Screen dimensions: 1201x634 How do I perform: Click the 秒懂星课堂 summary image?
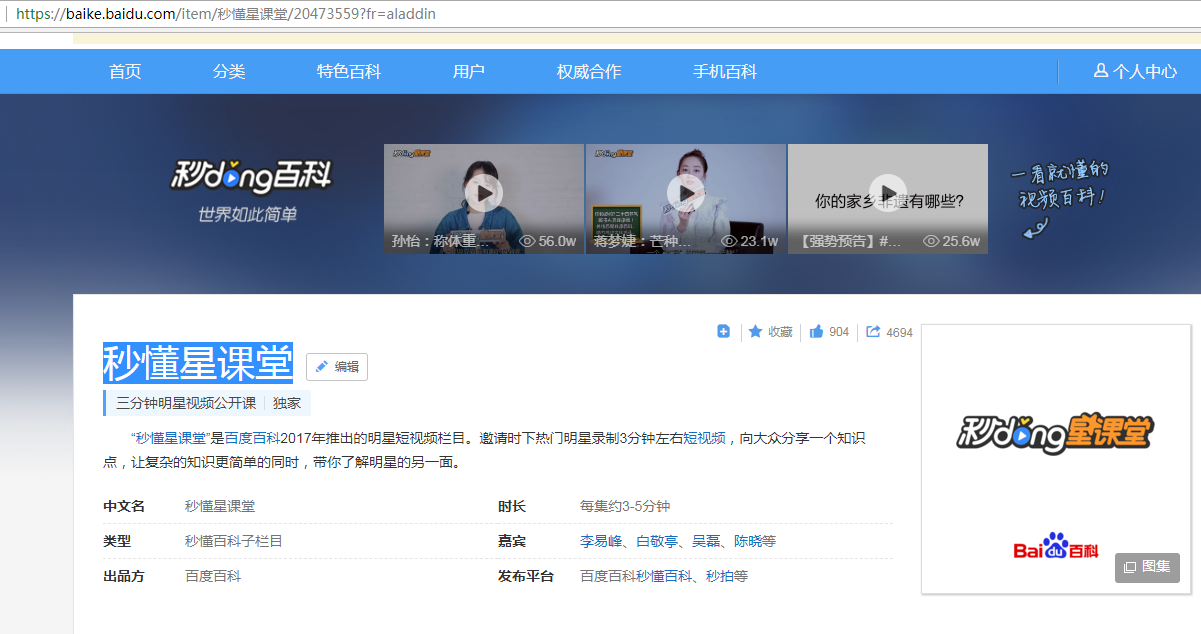click(x=1056, y=459)
